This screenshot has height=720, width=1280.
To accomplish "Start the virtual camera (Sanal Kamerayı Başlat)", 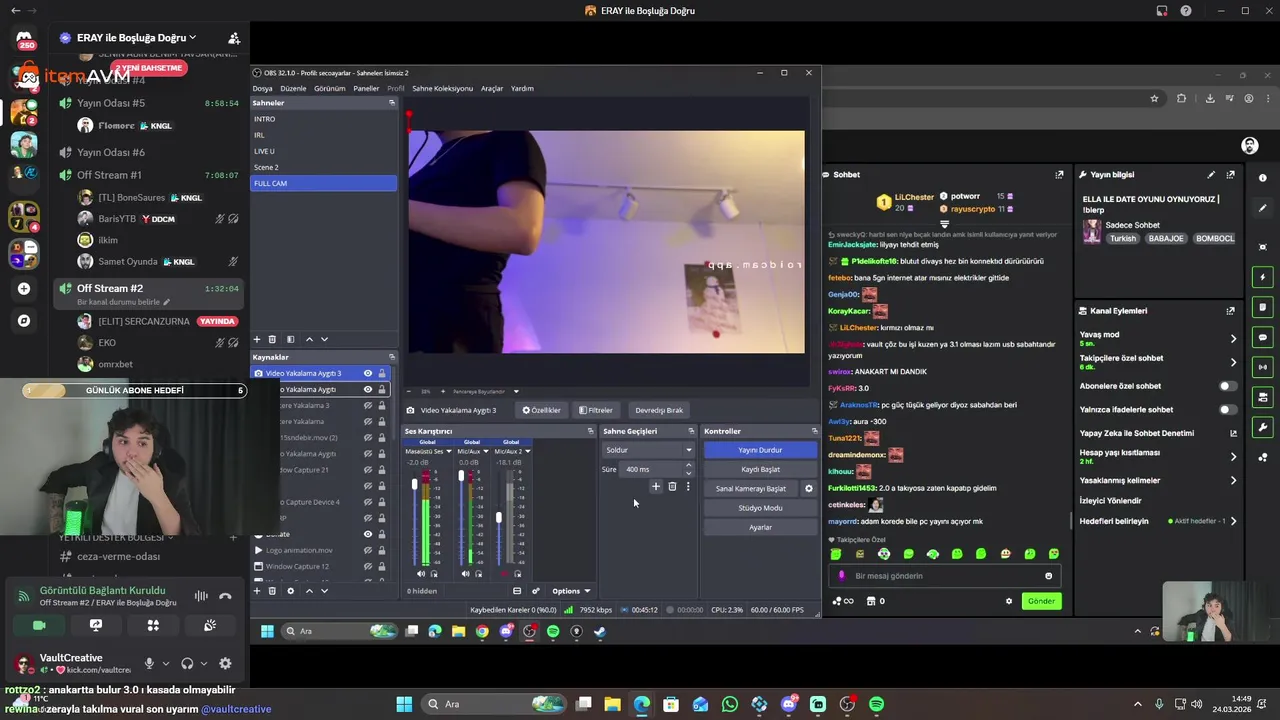I will pos(751,488).
